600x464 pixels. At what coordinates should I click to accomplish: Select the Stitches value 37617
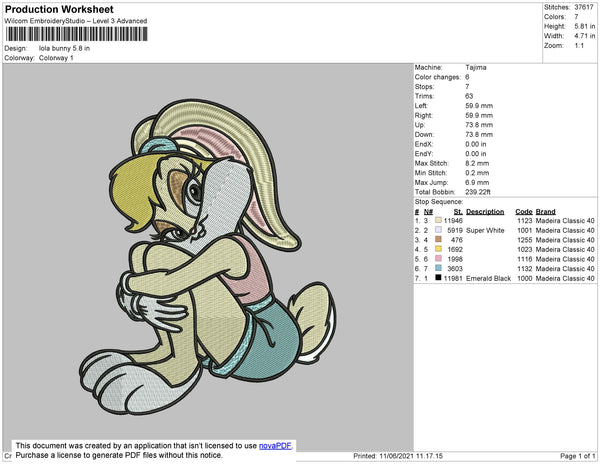click(584, 7)
